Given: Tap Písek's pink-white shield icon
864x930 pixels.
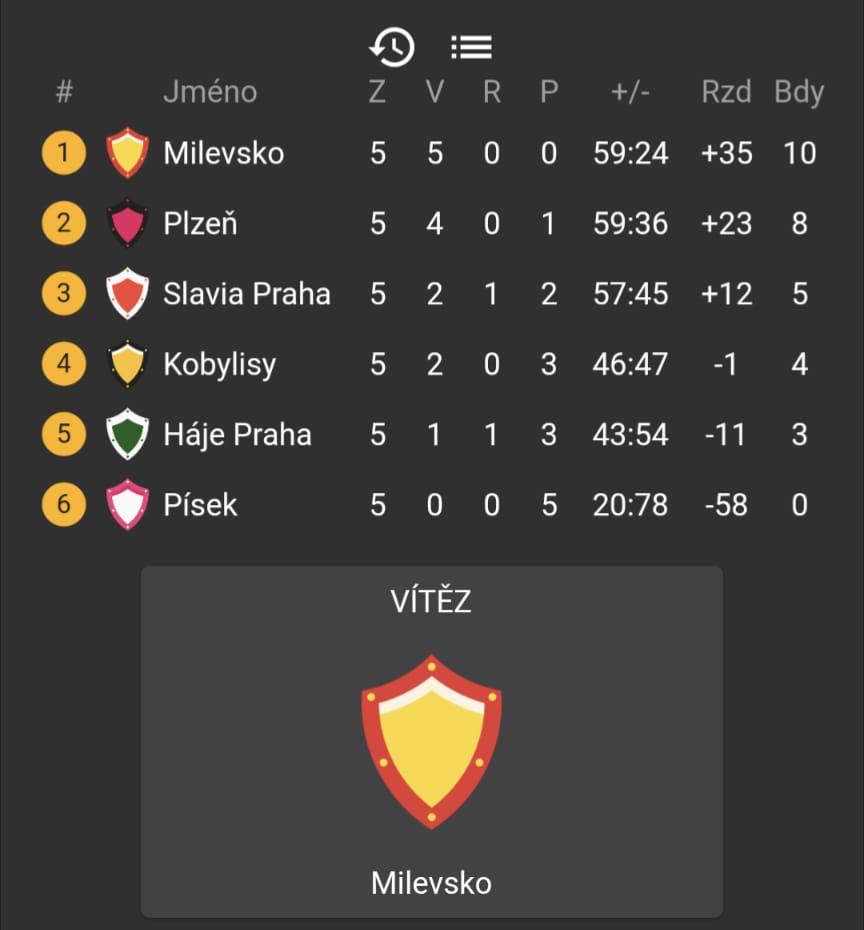Looking at the screenshot, I should pos(127,504).
